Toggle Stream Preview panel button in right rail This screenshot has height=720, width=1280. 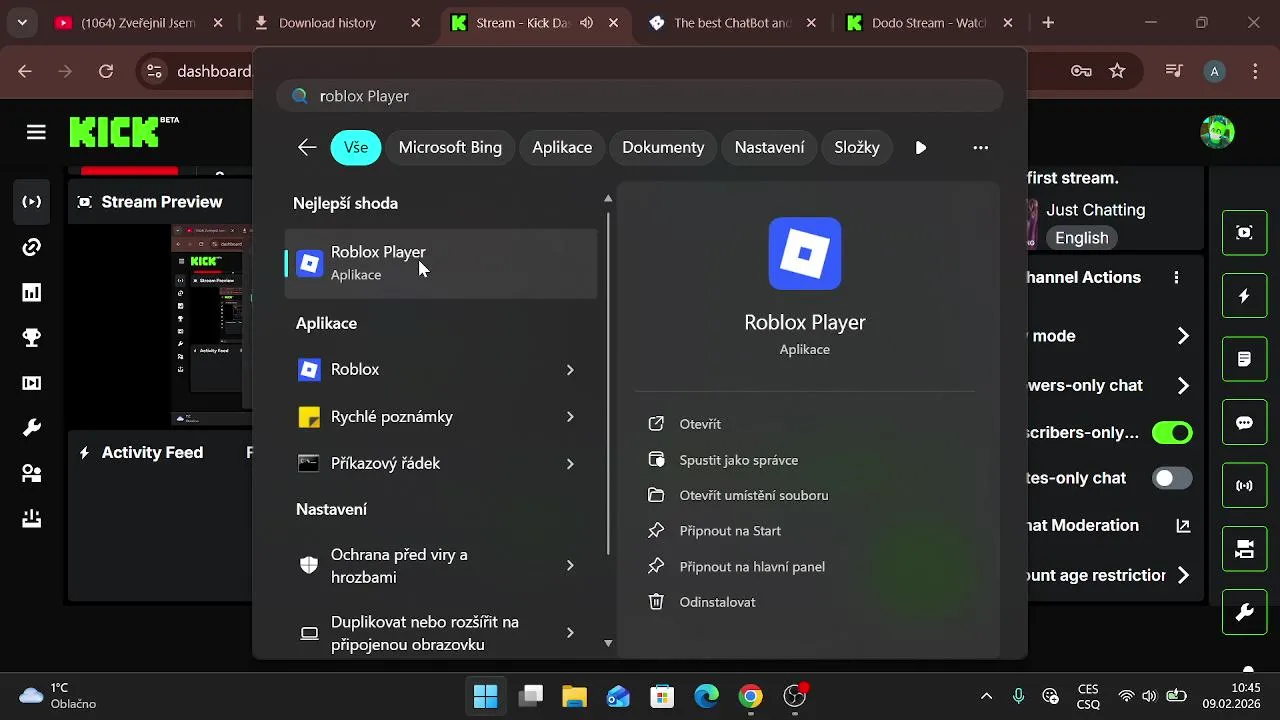[x=1244, y=233]
